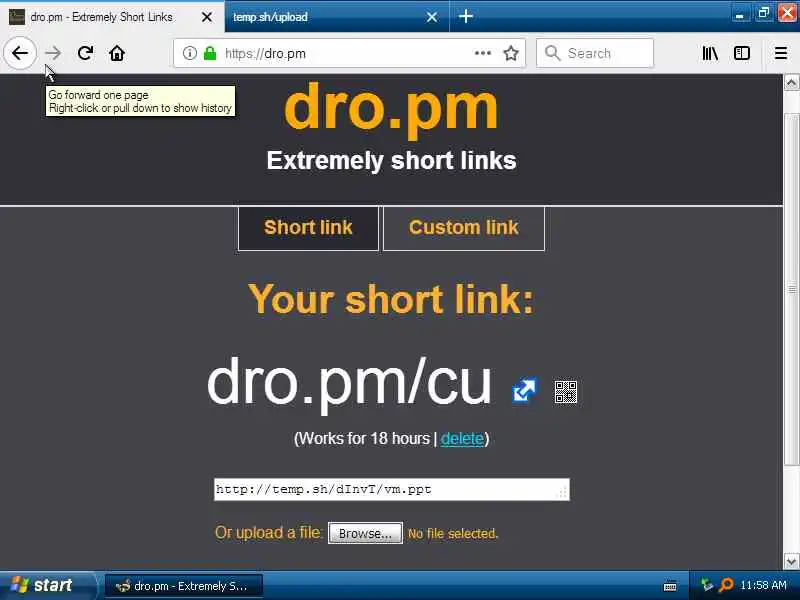Select dro.pm taskbar window button
The image size is (800, 600).
(184, 586)
